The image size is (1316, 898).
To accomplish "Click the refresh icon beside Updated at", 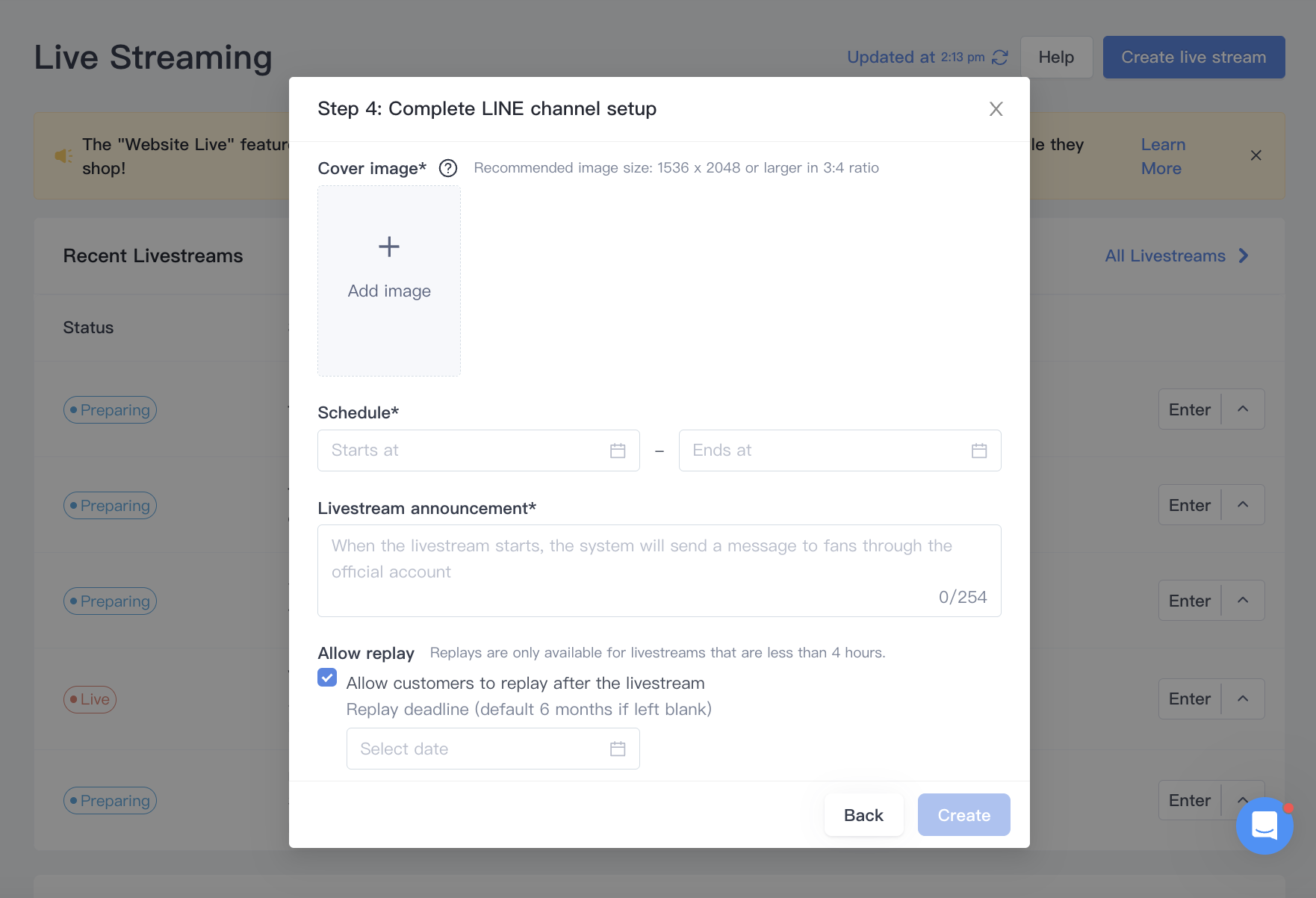I will click(1000, 58).
